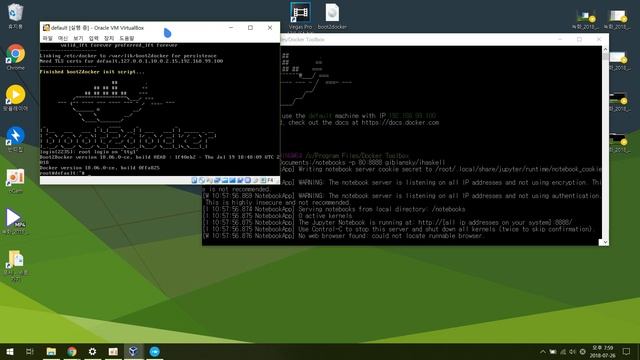Minimize the VirtualBox VM window
The image size is (640, 360).
231,28
